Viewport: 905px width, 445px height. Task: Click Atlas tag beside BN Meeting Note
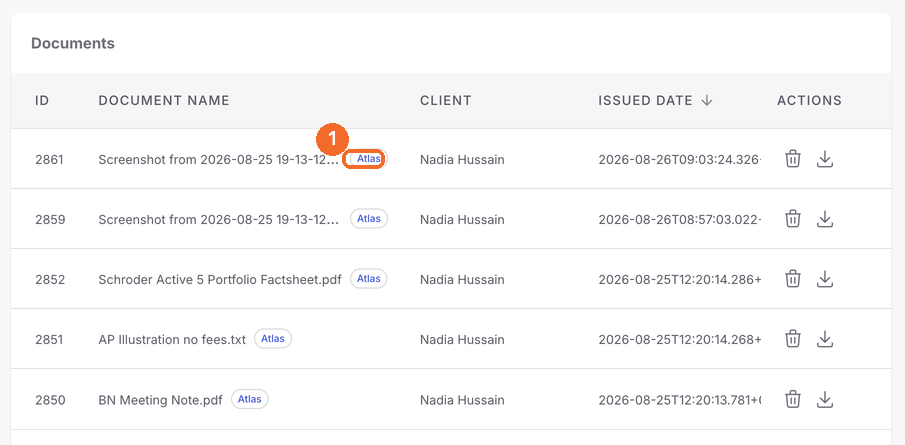click(250, 399)
